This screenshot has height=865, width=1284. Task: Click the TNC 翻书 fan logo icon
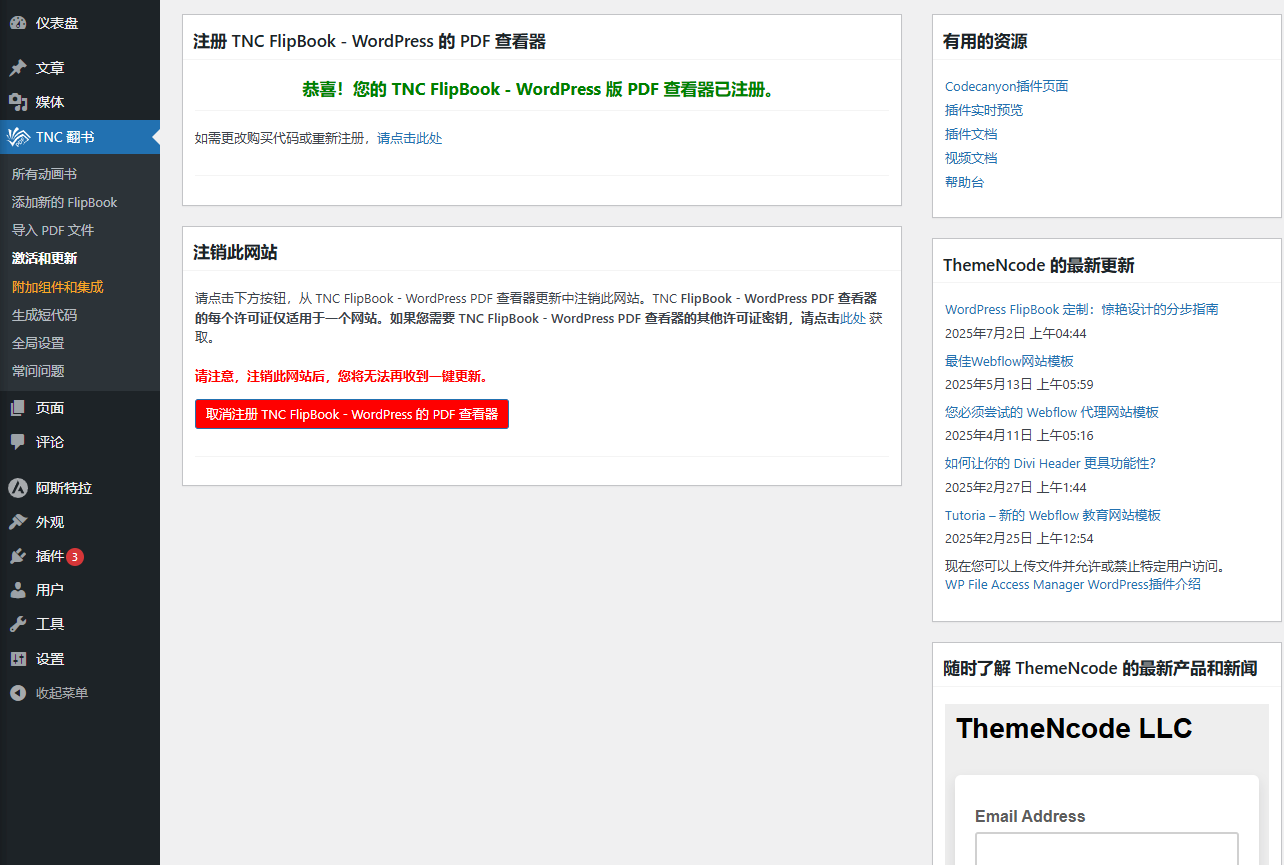(x=18, y=137)
